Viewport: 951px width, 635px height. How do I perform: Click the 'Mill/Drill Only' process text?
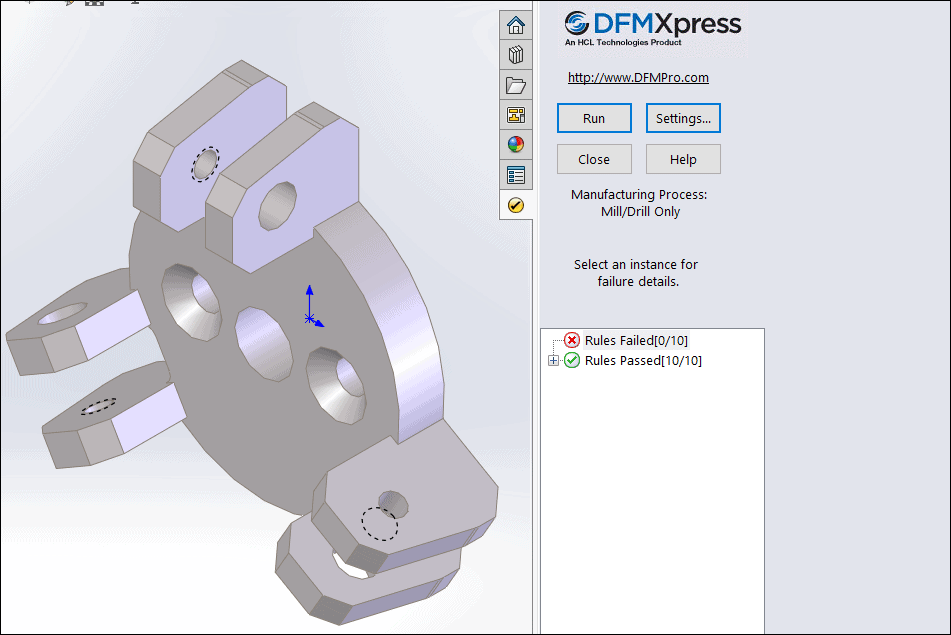(640, 212)
